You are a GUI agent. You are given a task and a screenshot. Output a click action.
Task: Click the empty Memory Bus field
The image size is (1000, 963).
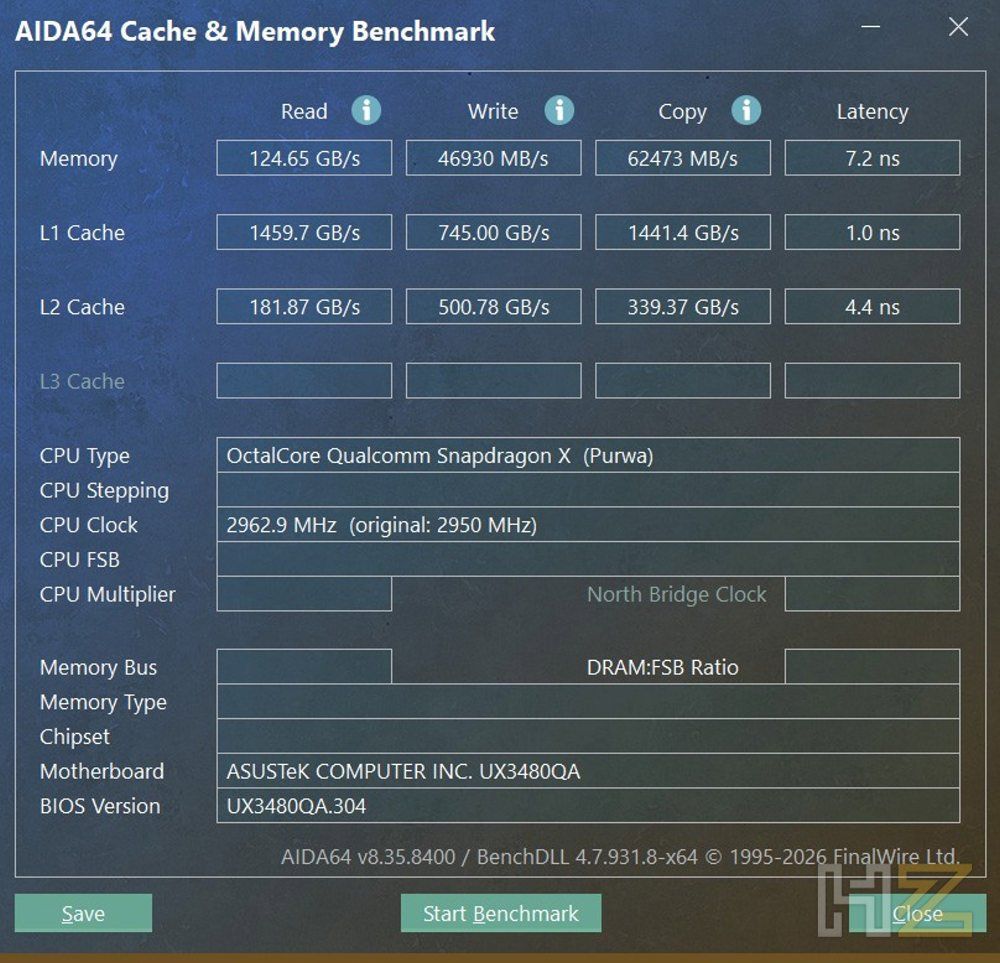click(304, 666)
